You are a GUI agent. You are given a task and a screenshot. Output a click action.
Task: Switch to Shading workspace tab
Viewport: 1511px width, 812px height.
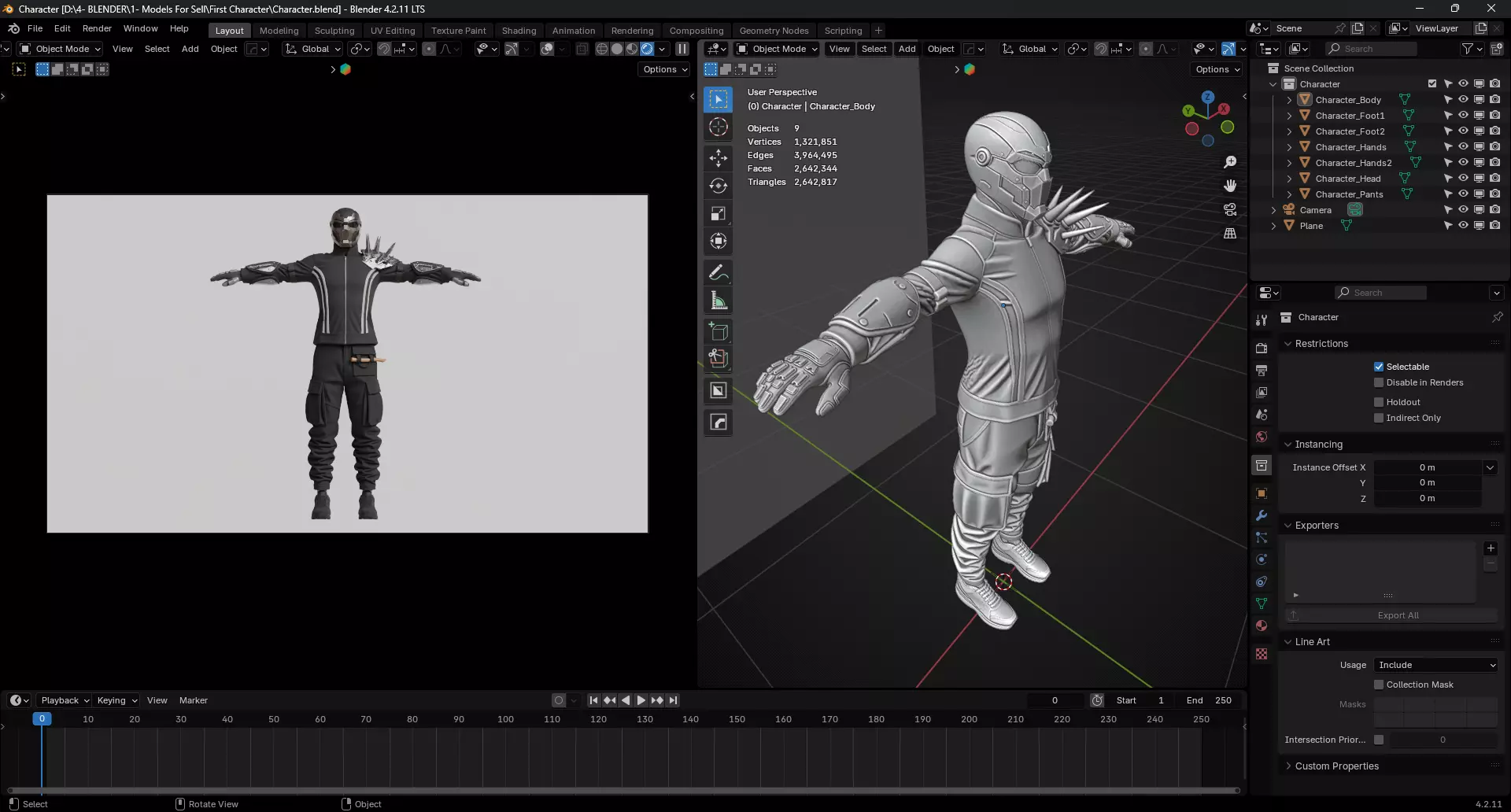[519, 31]
